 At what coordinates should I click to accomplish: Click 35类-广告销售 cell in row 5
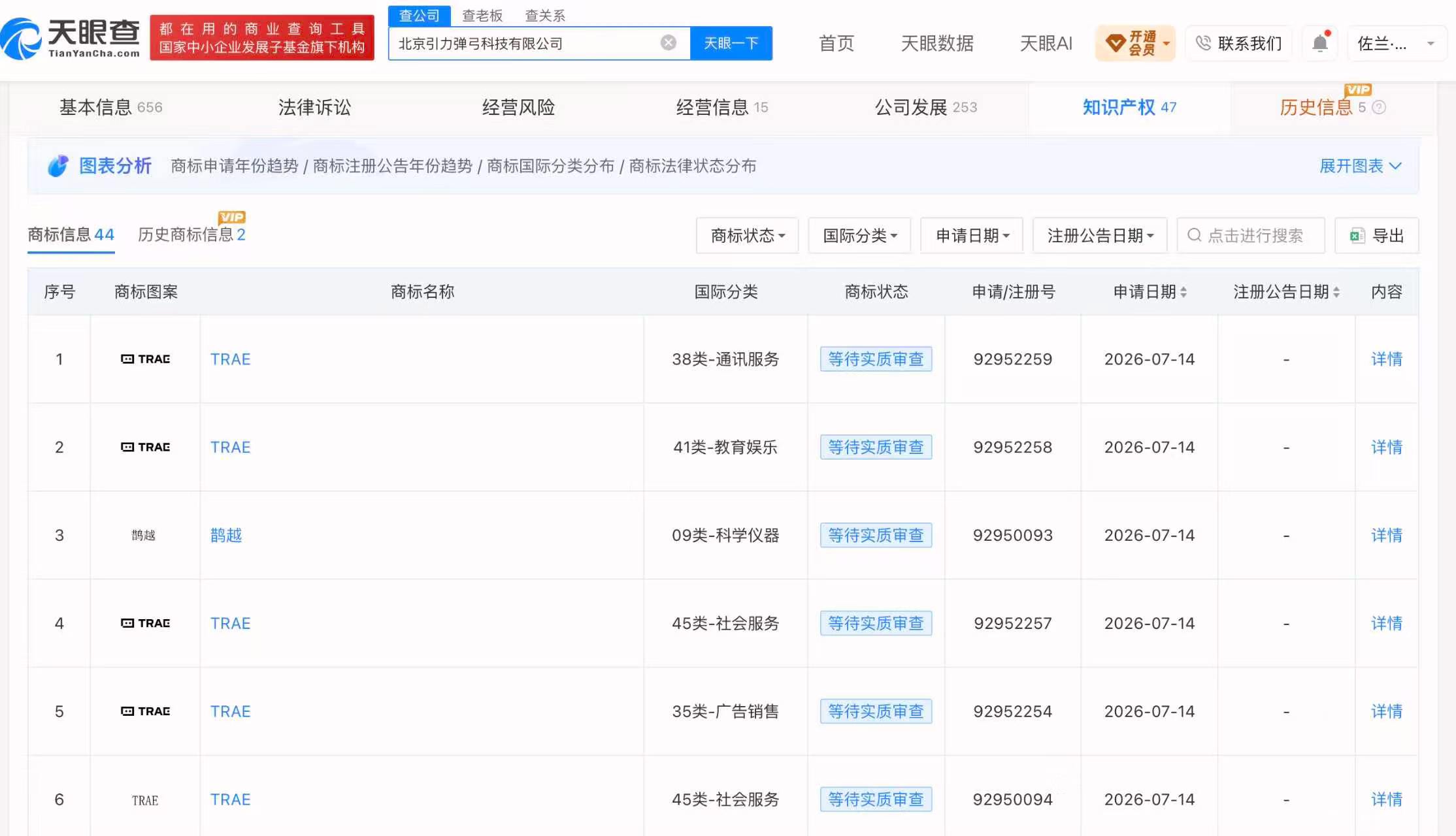(725, 711)
